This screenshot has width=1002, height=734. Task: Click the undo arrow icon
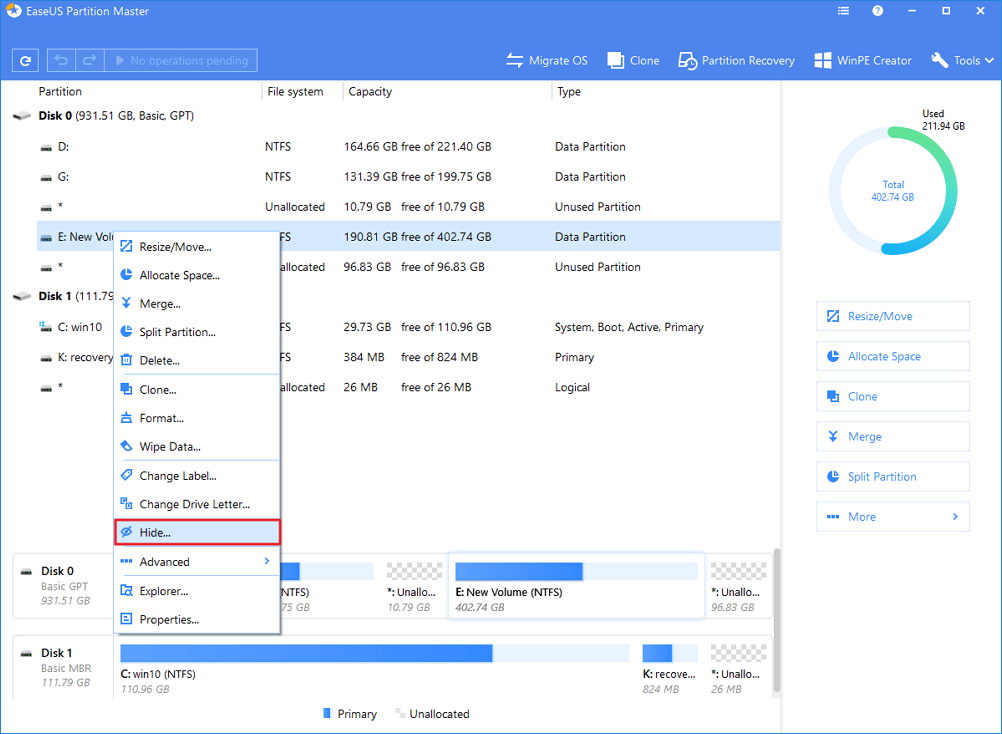(61, 61)
